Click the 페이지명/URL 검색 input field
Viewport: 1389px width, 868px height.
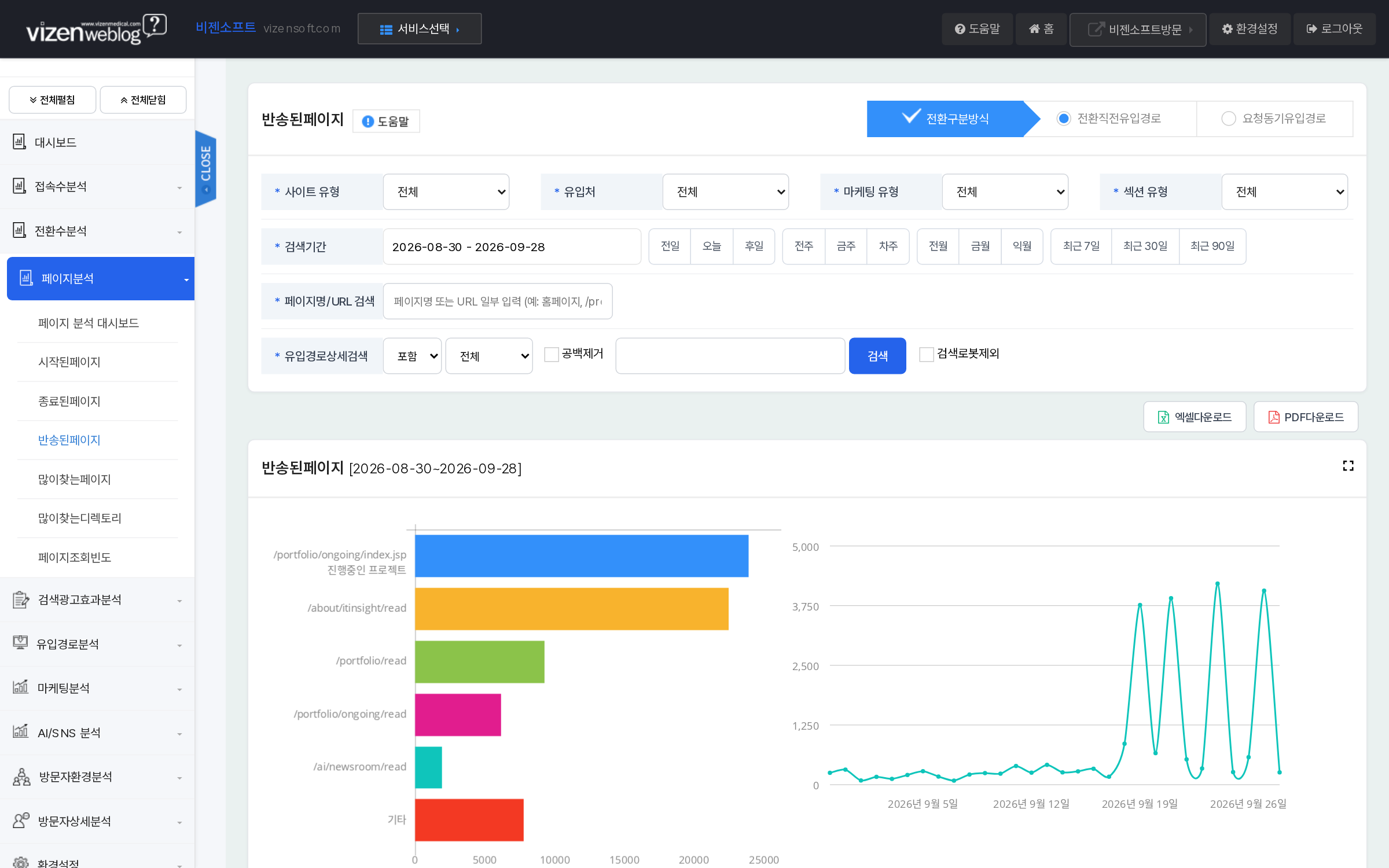point(498,301)
